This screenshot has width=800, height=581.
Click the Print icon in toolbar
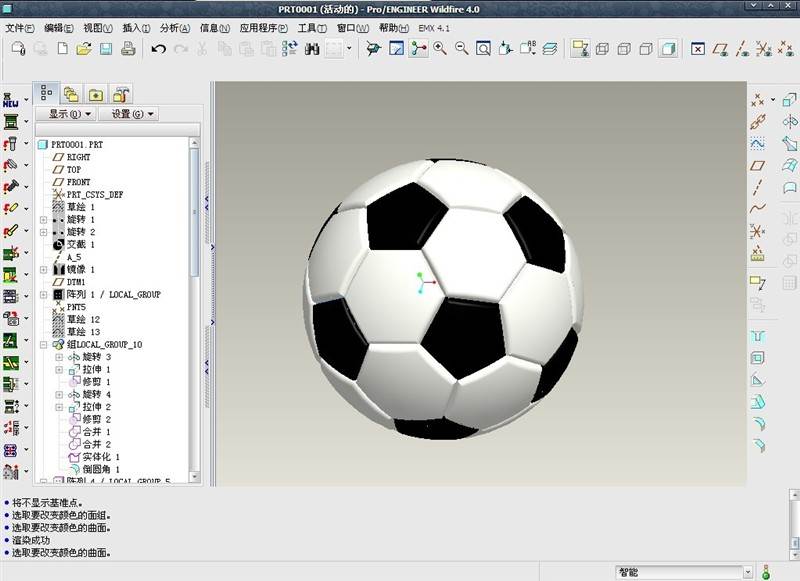(127, 48)
